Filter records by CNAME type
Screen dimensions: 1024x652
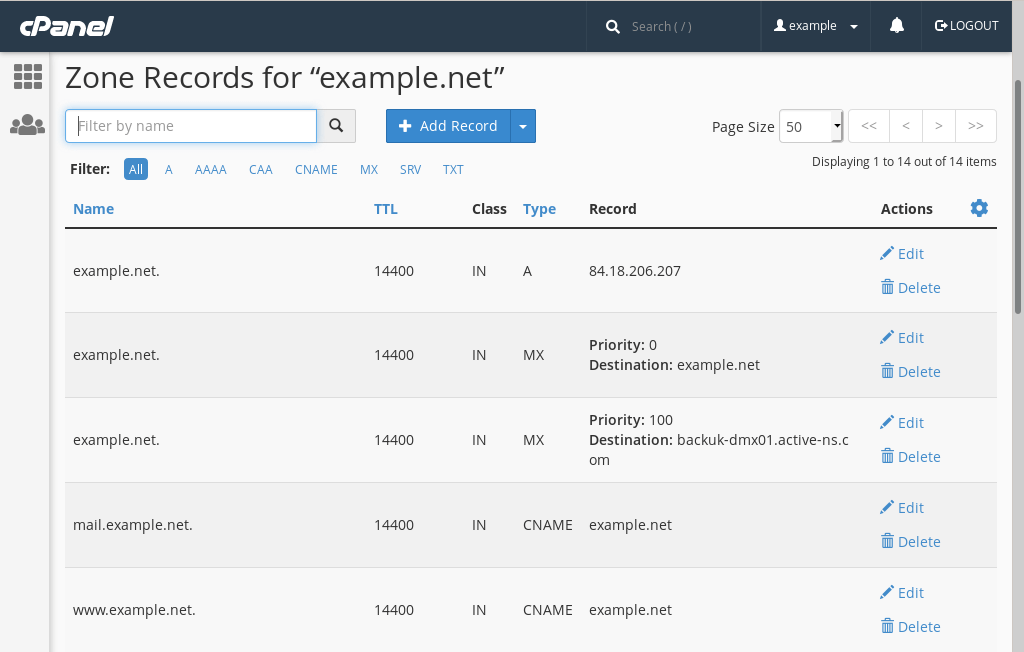coord(316,170)
